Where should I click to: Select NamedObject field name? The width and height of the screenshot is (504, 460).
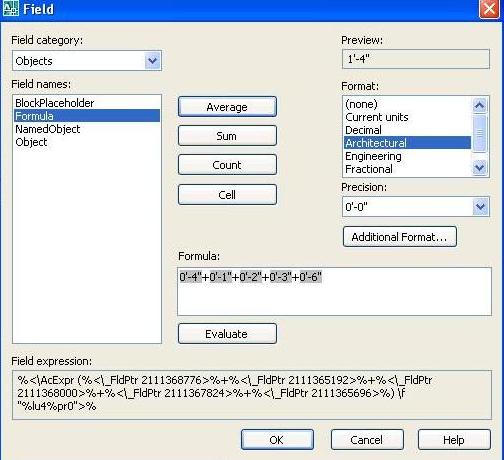(48, 129)
